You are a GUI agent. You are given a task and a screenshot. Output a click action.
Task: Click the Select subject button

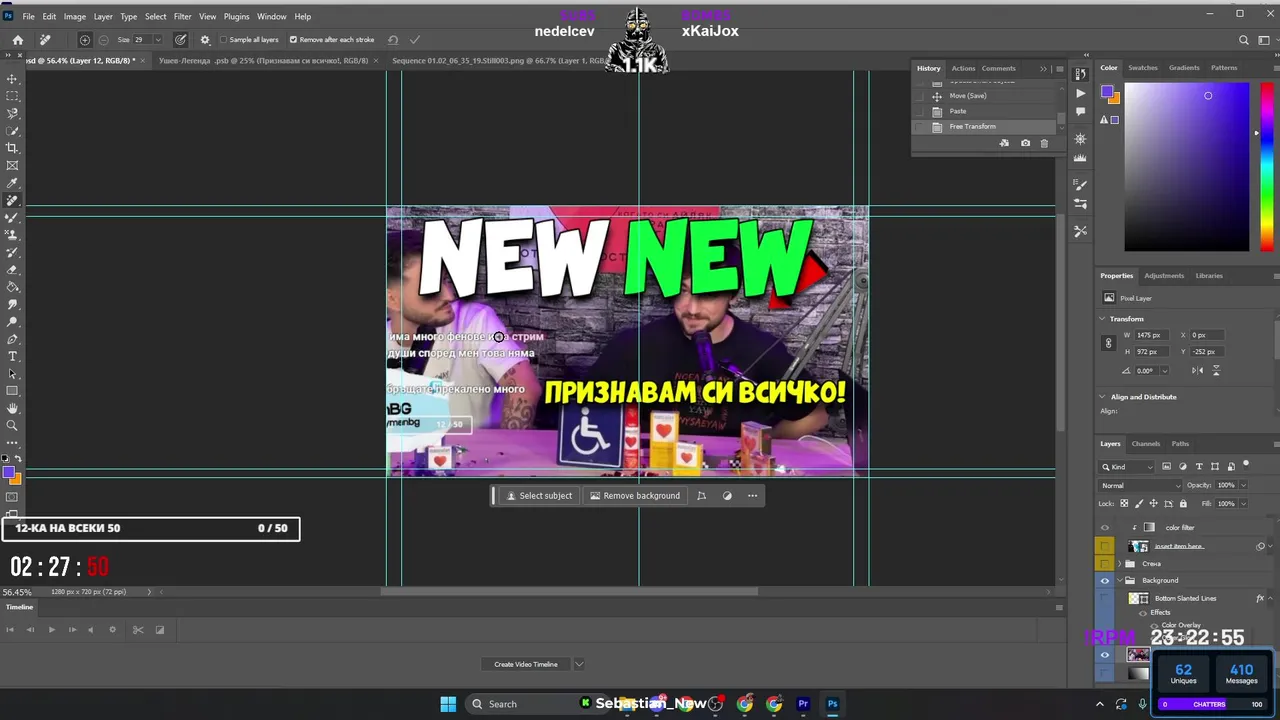(538, 496)
